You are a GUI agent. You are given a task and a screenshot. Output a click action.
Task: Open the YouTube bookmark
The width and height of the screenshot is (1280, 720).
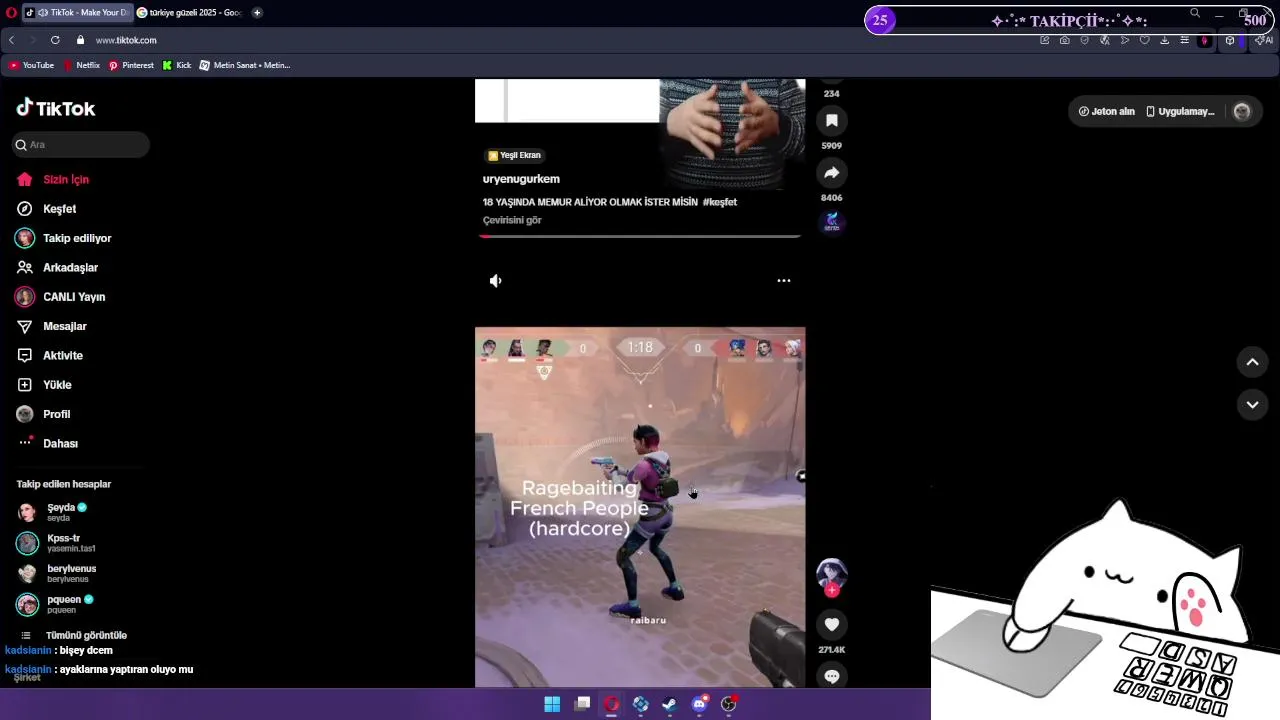coord(31,65)
